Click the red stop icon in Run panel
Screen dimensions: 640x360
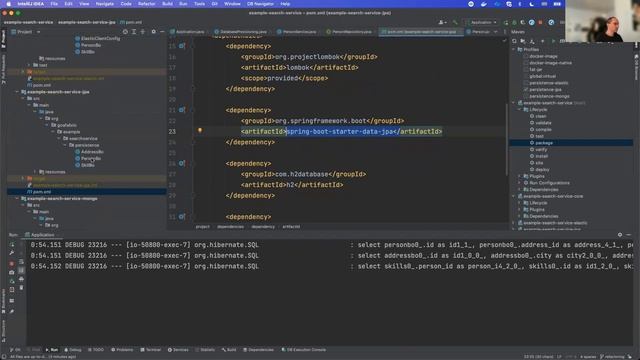[x=12, y=263]
